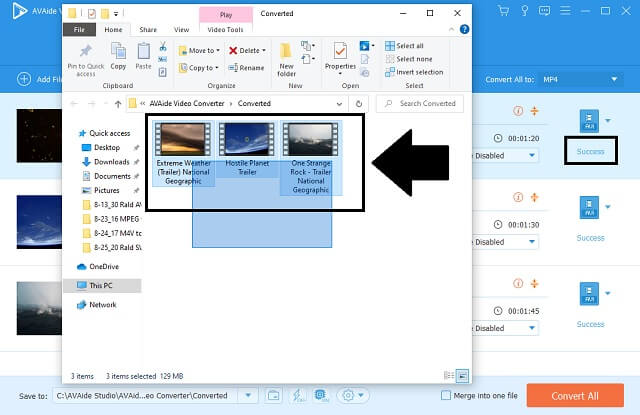Click the AVAide feedback chat icon

pos(544,11)
